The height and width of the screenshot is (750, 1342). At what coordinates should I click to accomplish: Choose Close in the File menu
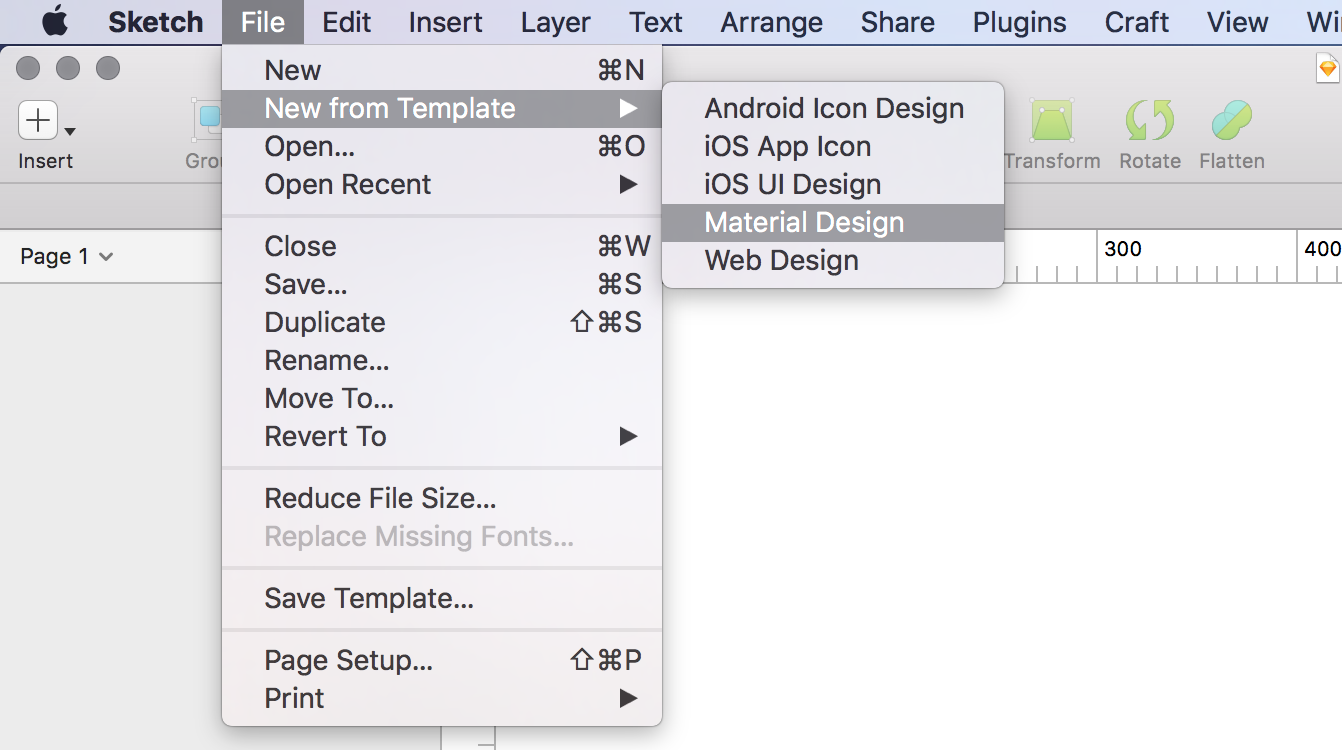coord(442,246)
